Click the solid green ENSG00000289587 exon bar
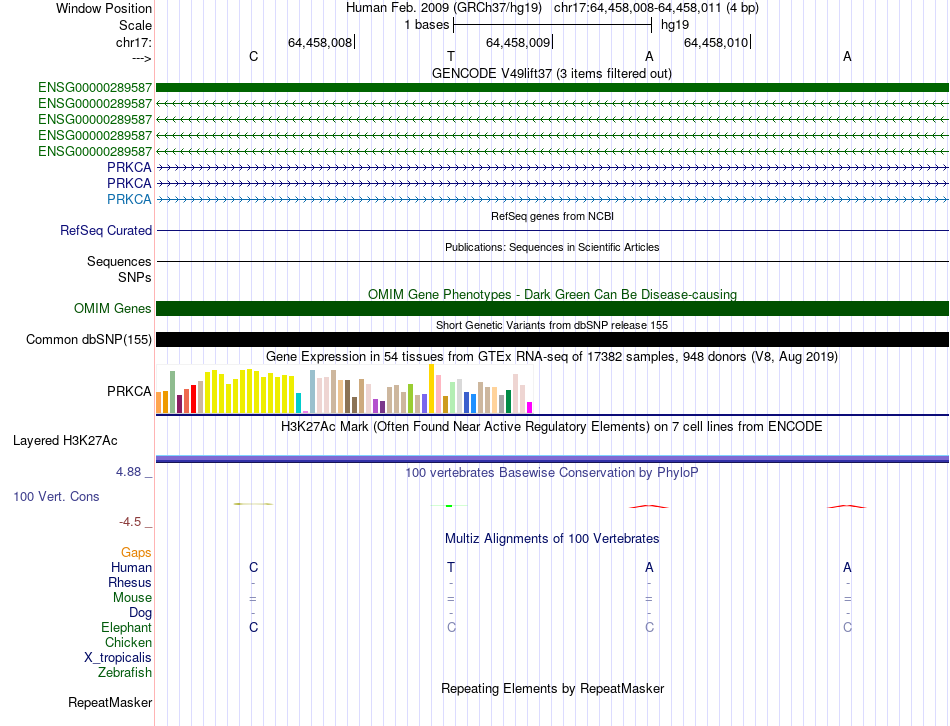The image size is (950, 726). point(552,87)
